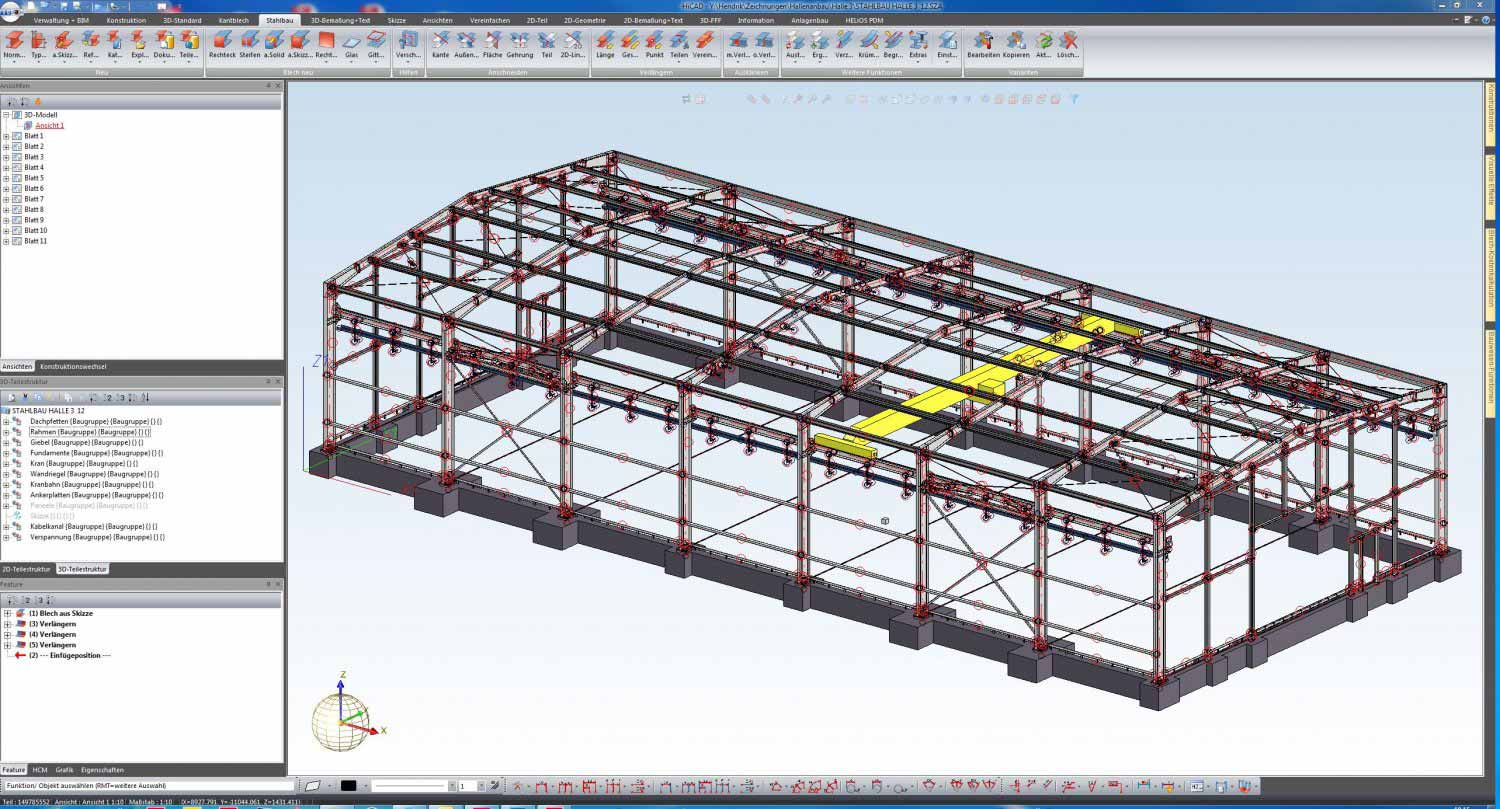
Task: Switch to the HCM bottom tab
Action: pos(40,770)
